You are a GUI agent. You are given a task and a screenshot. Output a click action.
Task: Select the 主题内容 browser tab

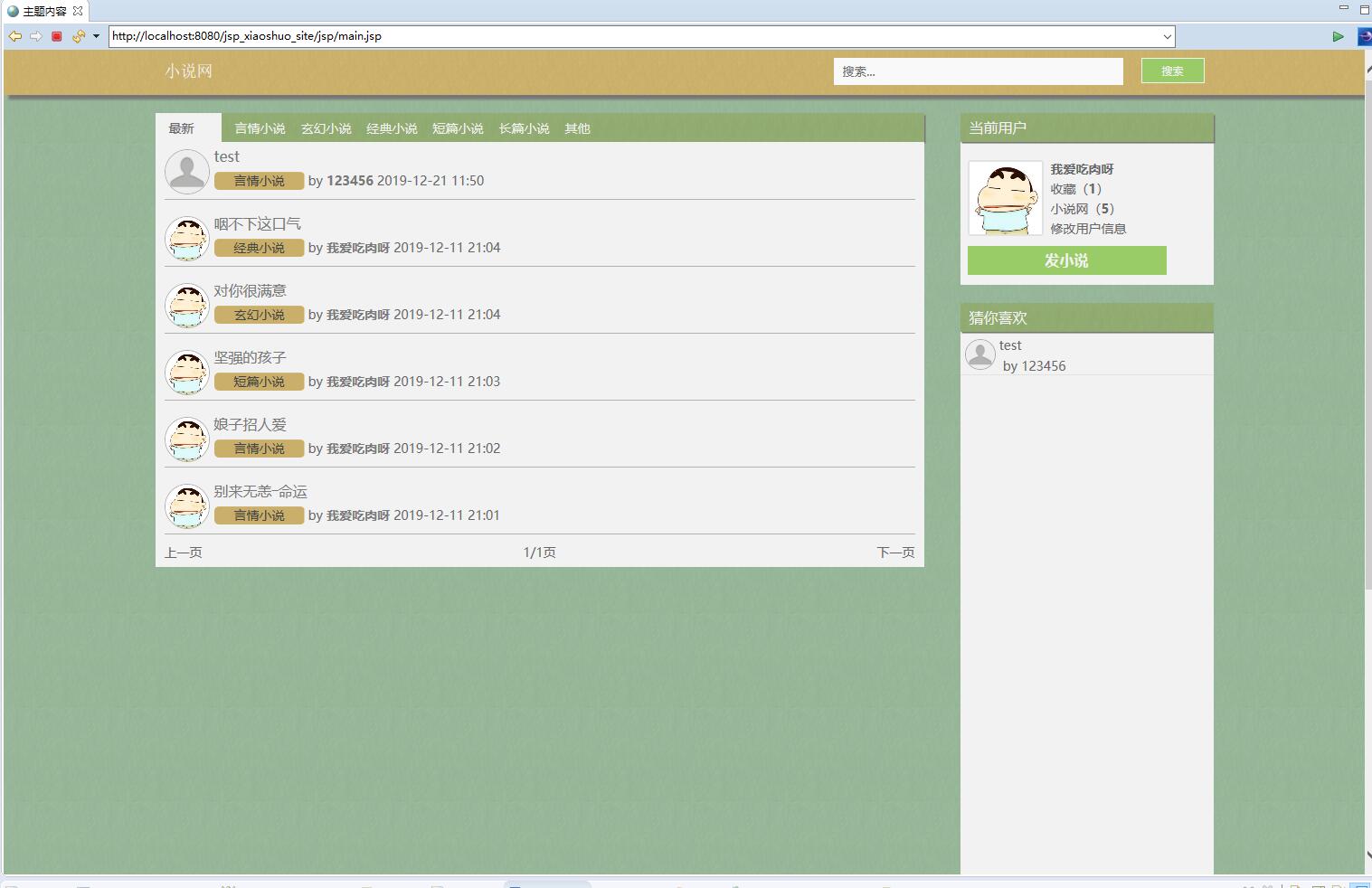click(x=44, y=11)
